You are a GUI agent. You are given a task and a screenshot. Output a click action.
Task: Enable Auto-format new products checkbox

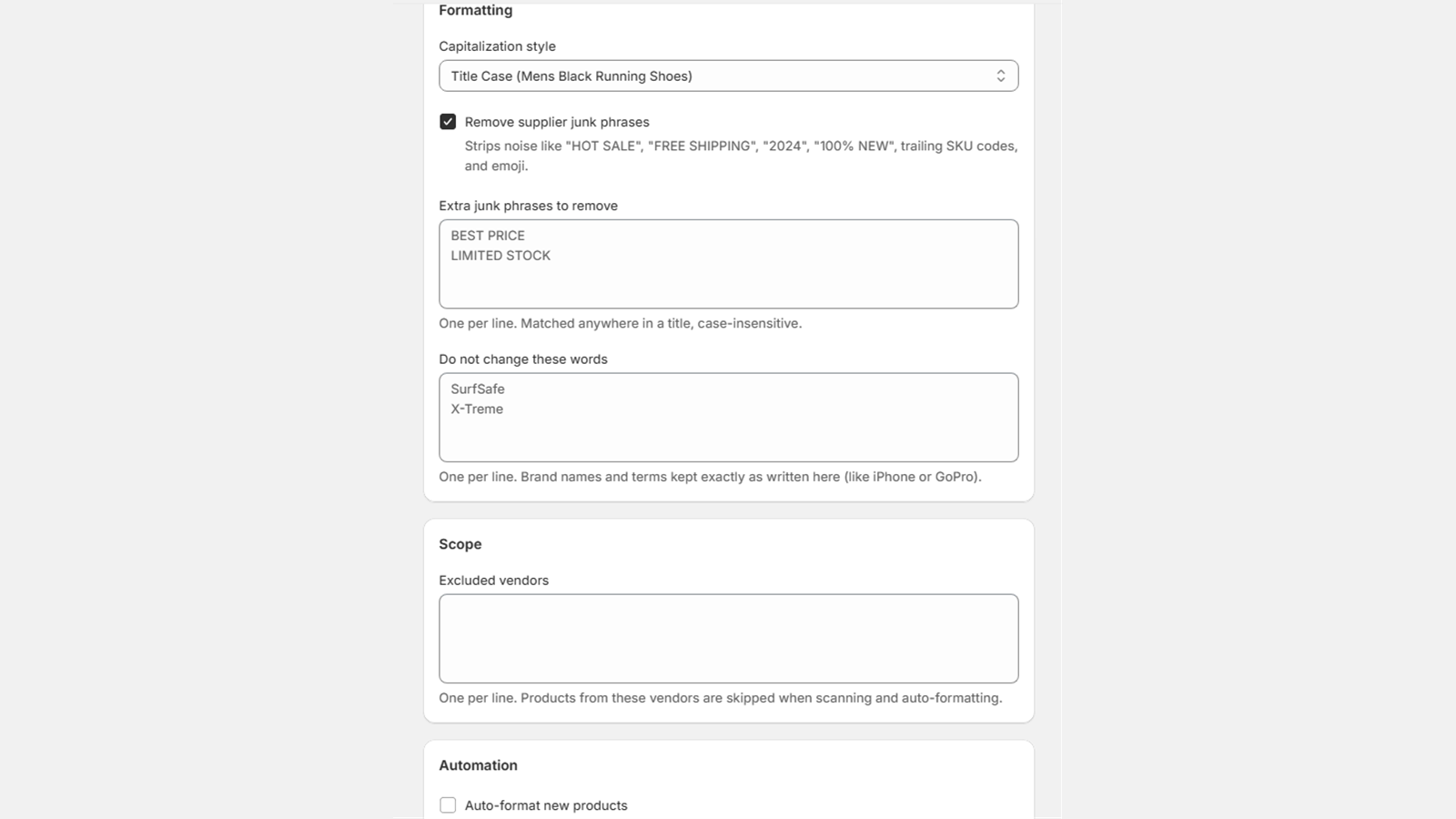[448, 804]
